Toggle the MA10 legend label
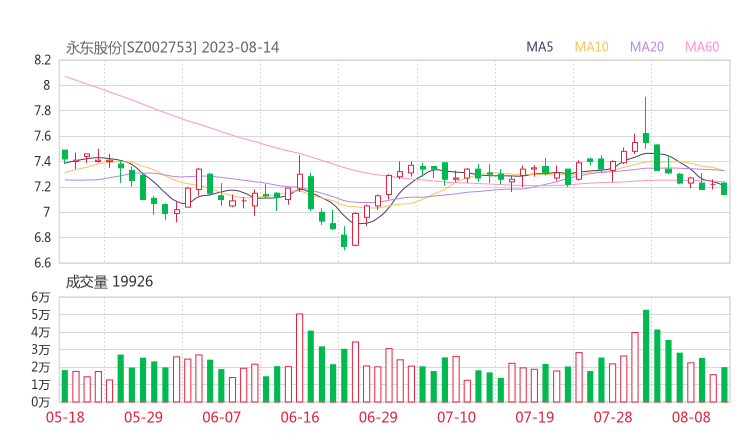Screen dimensions: 740x440 coord(591,47)
